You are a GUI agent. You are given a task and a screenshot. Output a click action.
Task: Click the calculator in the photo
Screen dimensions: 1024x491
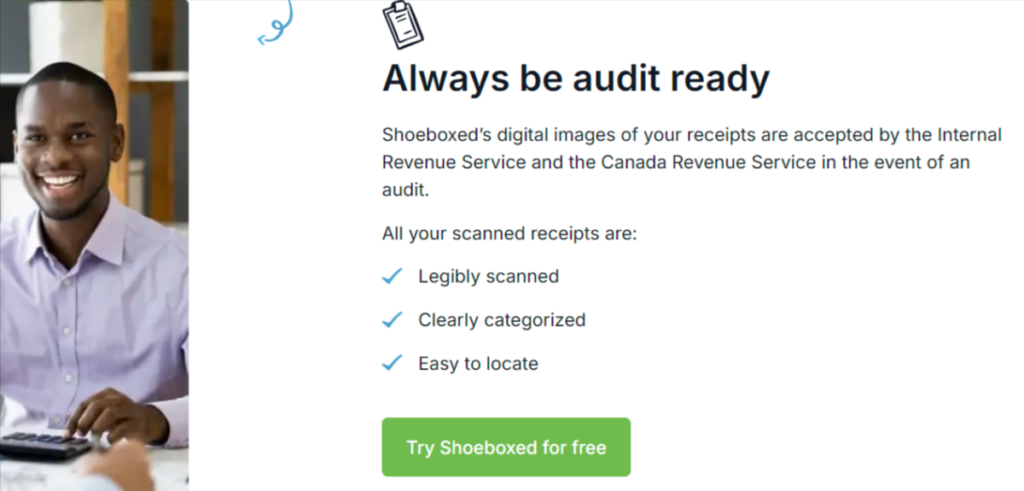[45, 444]
